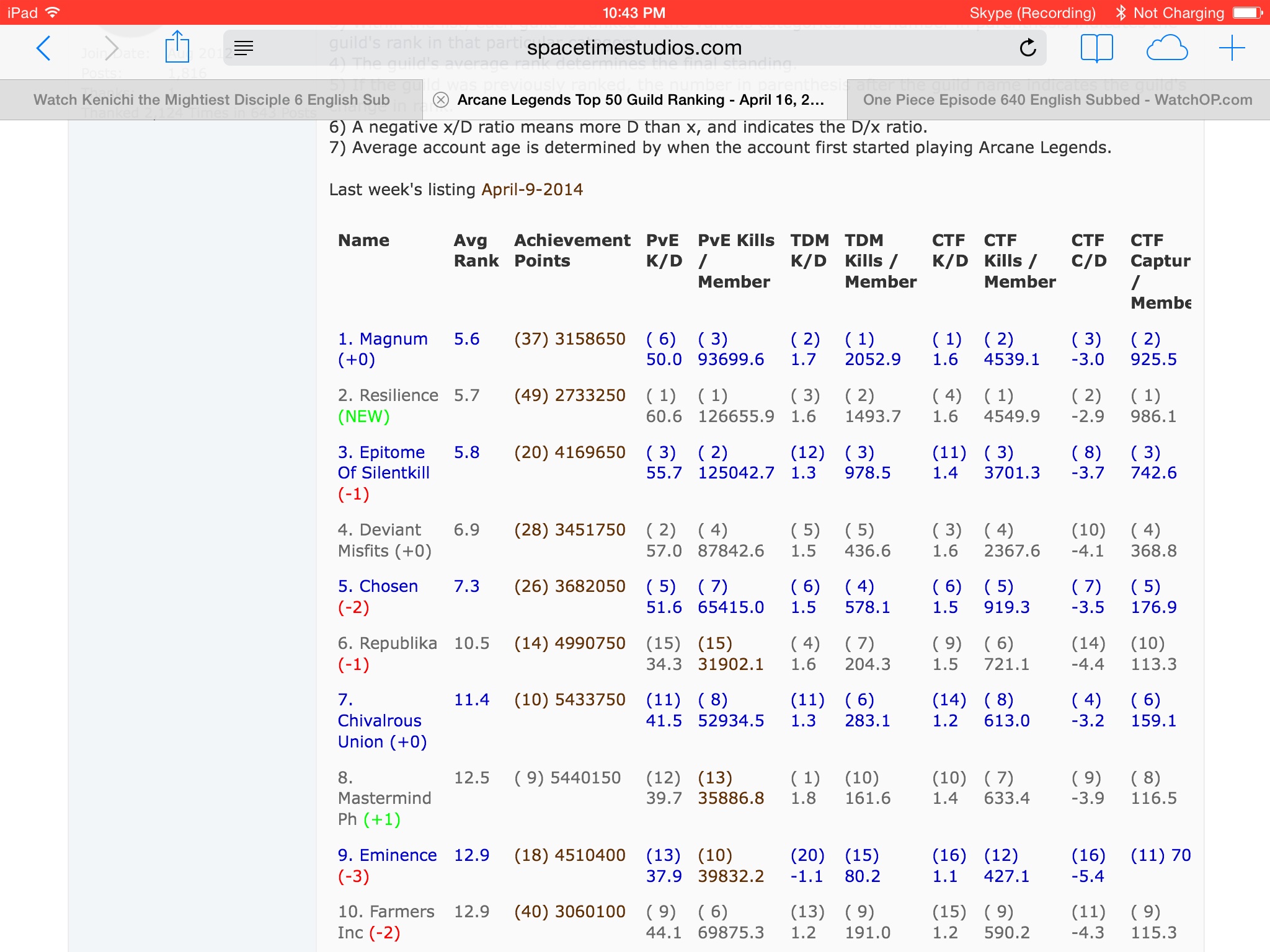Open the April-9-2014 listing link

(x=532, y=190)
